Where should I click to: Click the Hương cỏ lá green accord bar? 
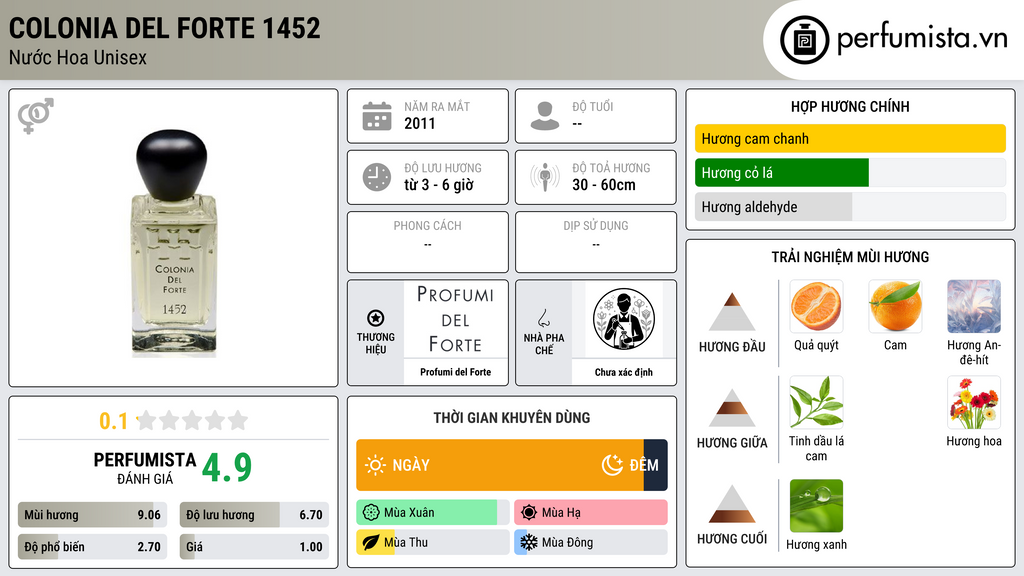pyautogui.click(x=782, y=173)
